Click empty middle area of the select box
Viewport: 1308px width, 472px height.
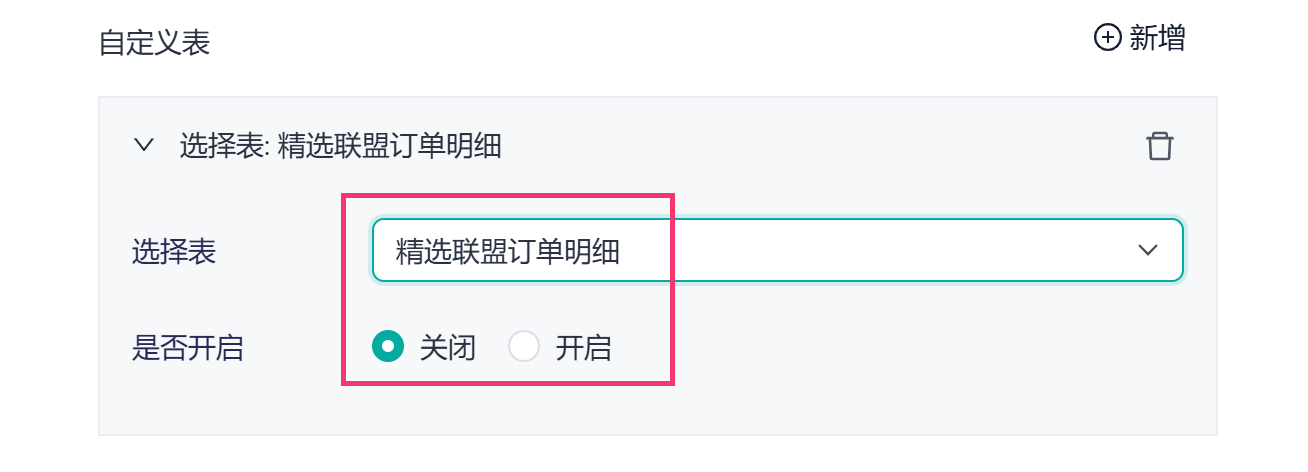[870, 250]
